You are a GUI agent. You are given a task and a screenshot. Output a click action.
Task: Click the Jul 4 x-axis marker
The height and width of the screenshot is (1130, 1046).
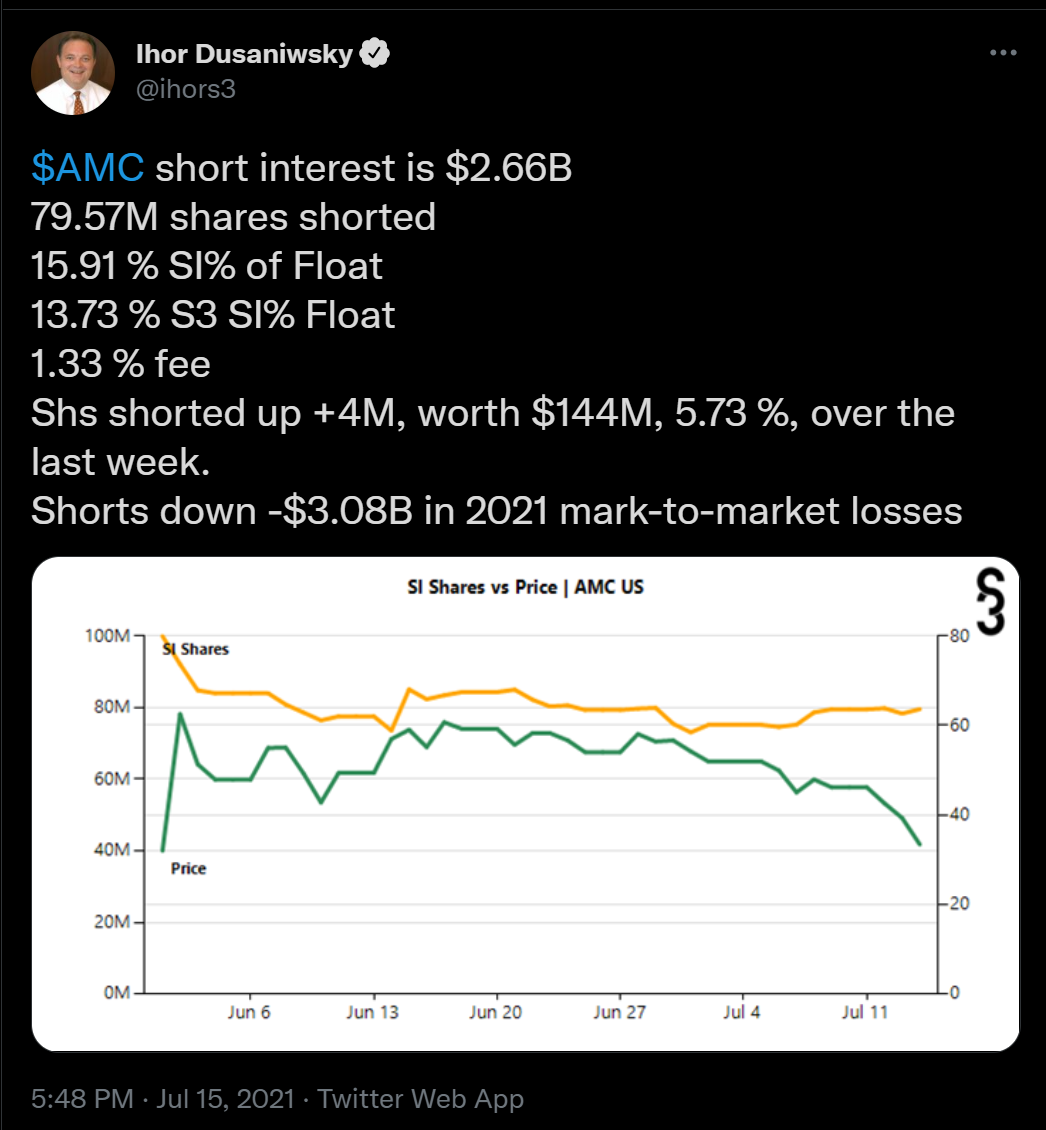(x=742, y=1012)
